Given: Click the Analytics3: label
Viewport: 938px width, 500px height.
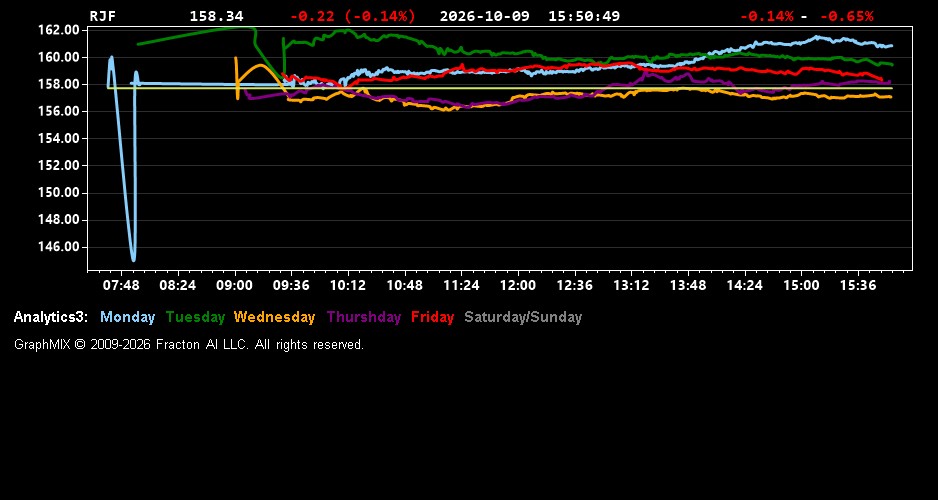Looking at the screenshot, I should coord(51,317).
